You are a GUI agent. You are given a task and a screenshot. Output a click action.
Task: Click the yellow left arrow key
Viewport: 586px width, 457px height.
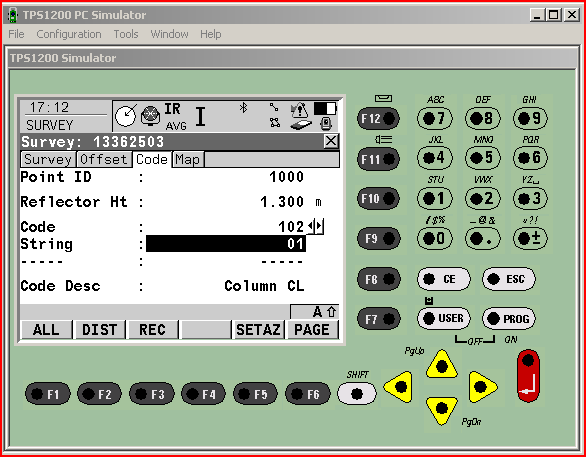click(x=399, y=387)
